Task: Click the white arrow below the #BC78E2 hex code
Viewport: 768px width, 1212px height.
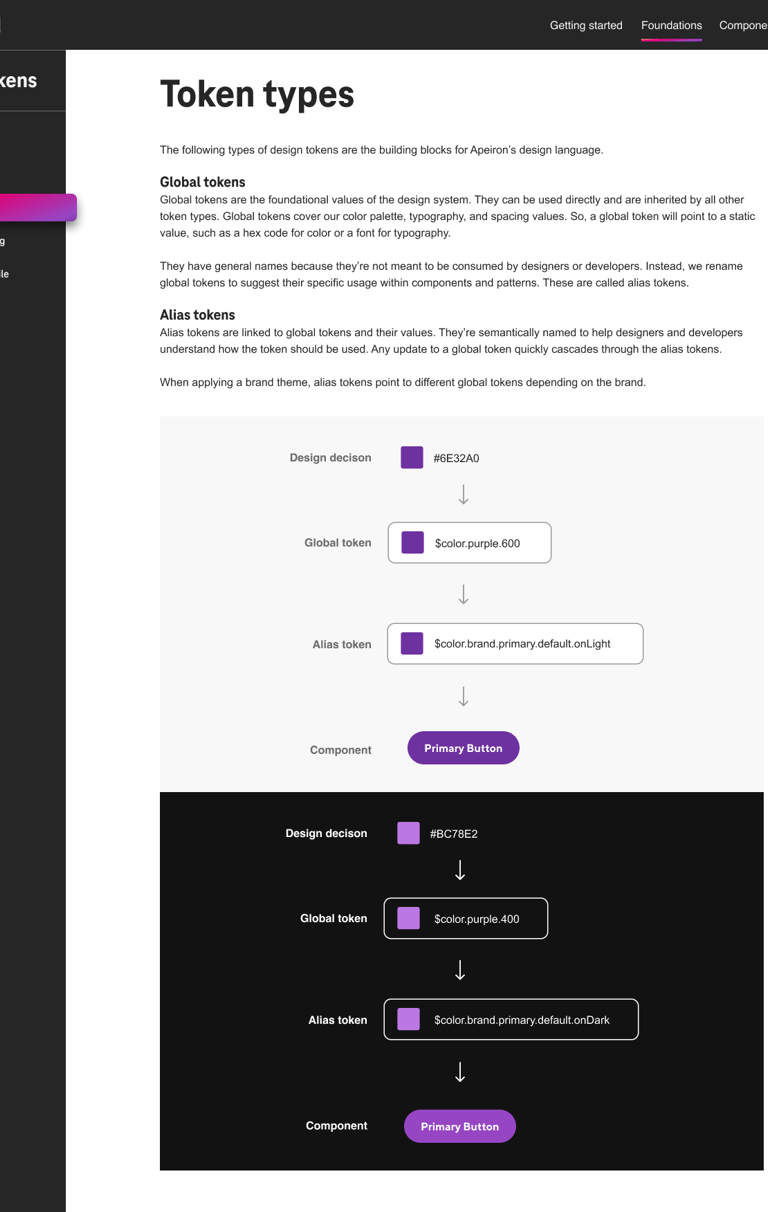Action: pyautogui.click(x=460, y=870)
